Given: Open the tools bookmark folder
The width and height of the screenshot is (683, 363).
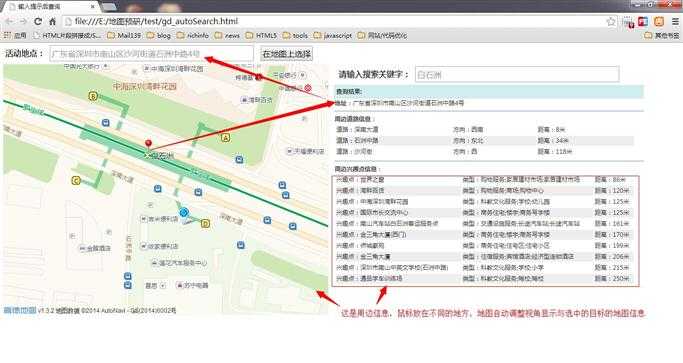Looking at the screenshot, I should (295, 35).
